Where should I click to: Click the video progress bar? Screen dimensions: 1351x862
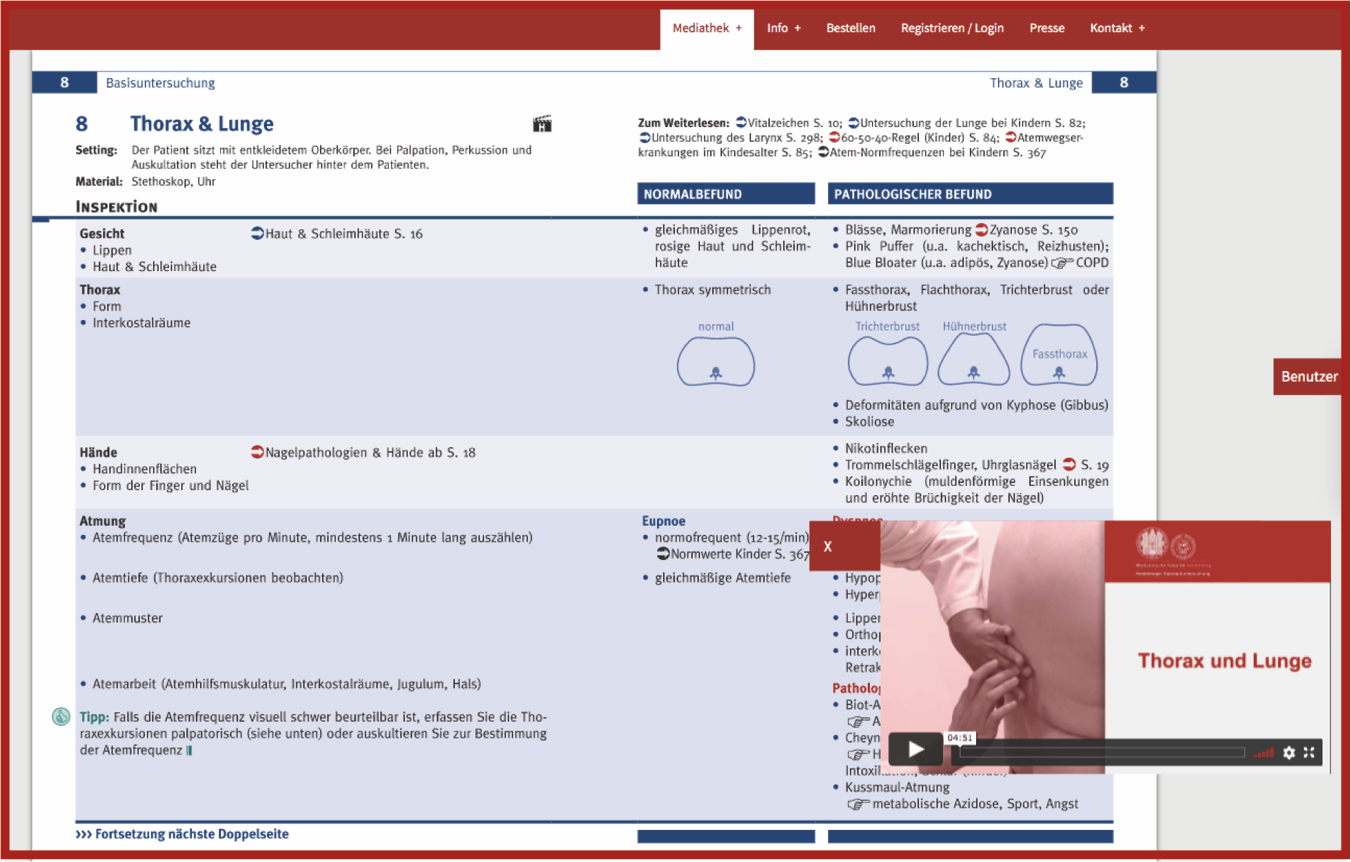click(1100, 753)
